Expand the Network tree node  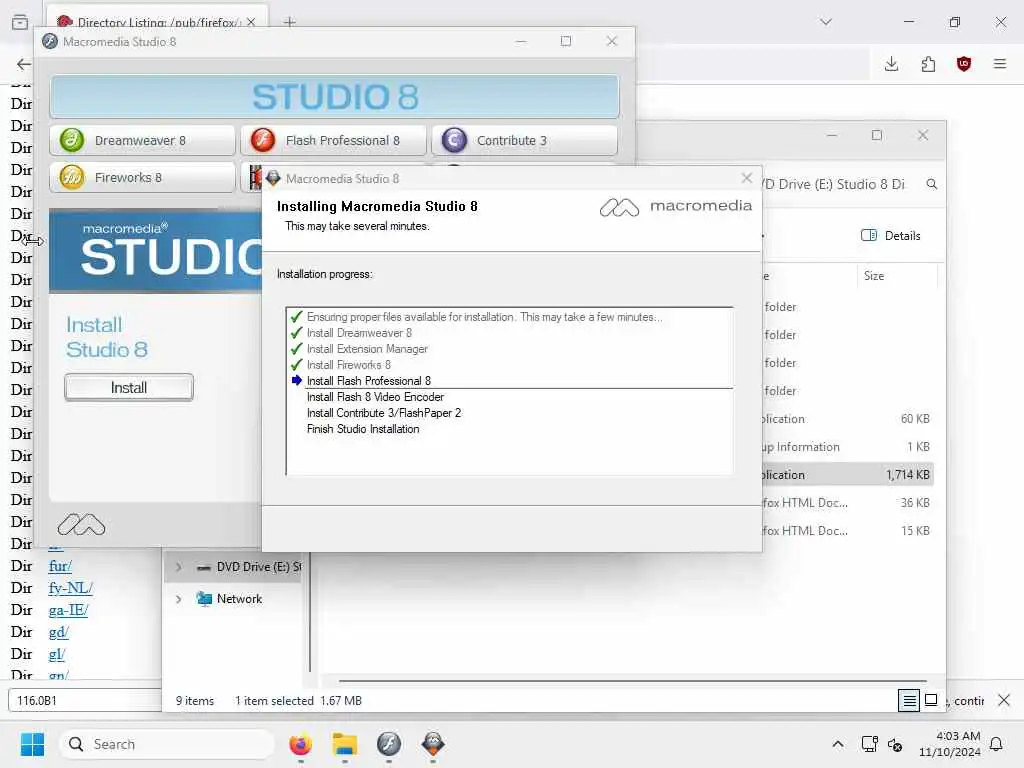178,599
